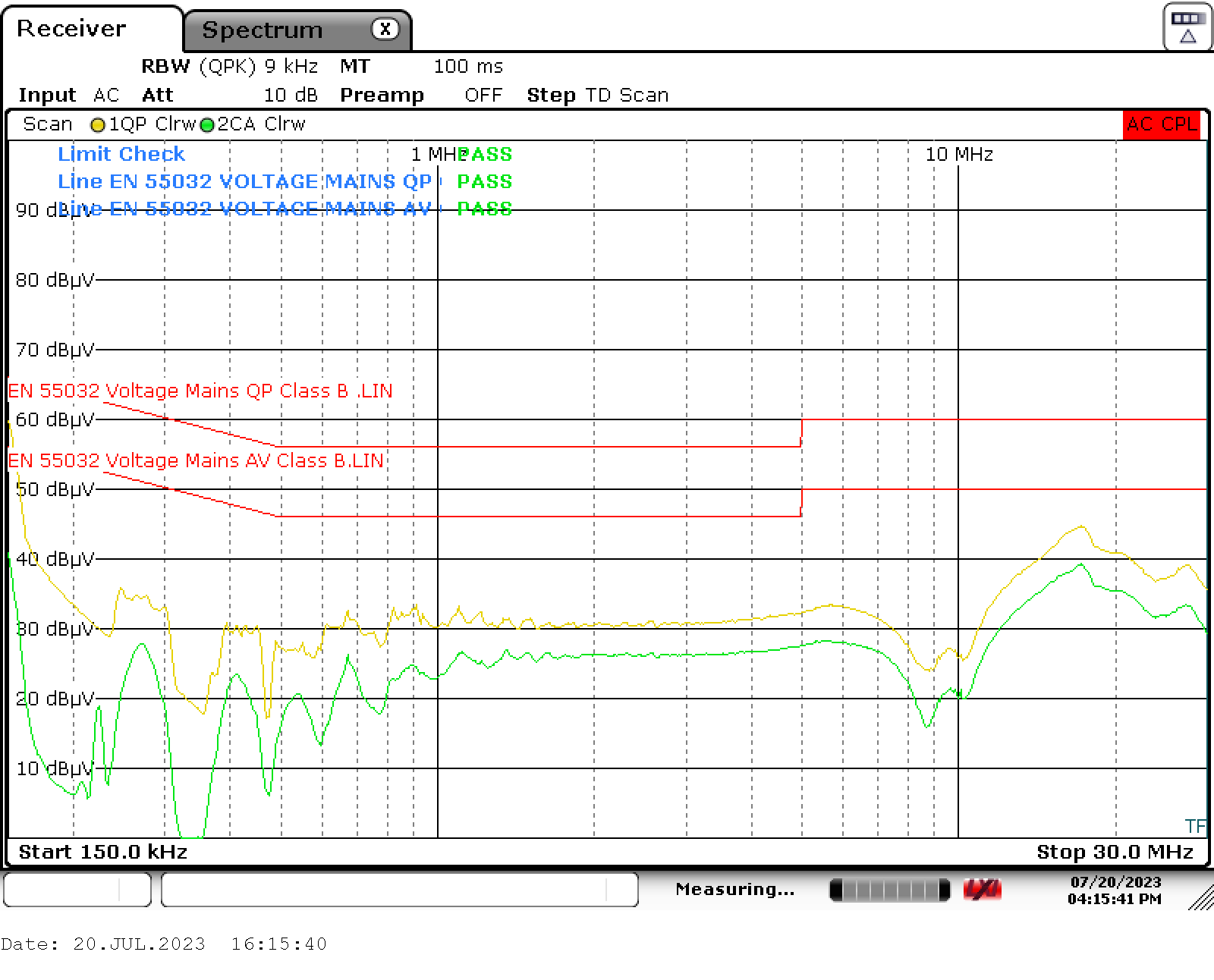Close the Spectrum tab with its X button
Screen dimensions: 1214x980
[x=385, y=28]
